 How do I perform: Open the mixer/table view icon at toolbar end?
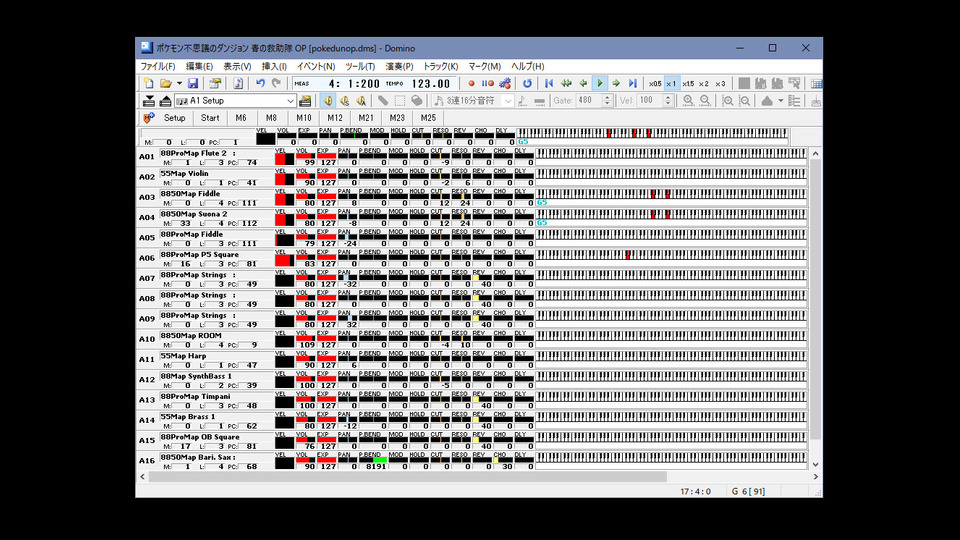coord(816,83)
